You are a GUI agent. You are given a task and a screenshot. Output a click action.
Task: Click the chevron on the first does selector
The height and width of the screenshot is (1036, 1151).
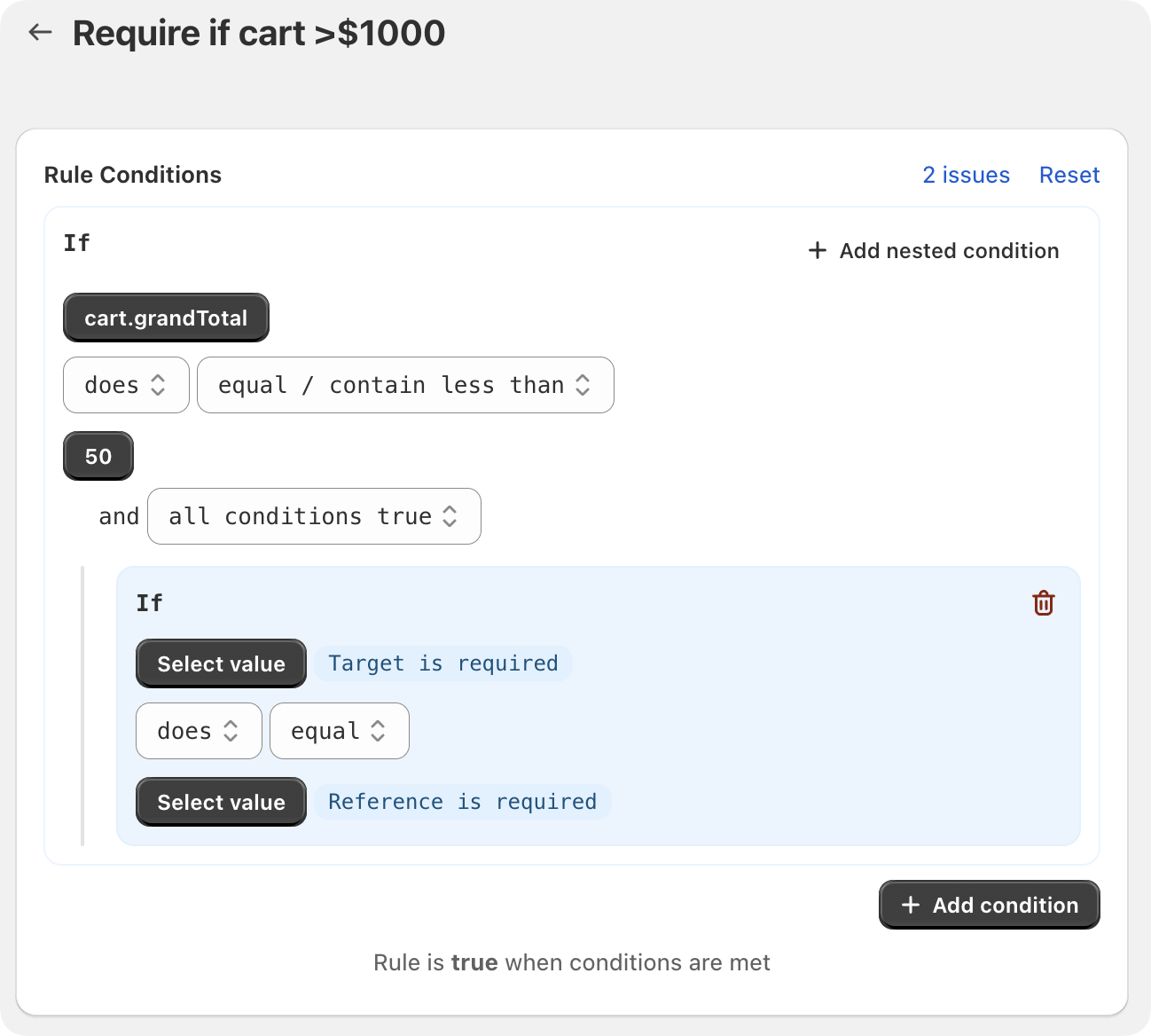[x=160, y=385]
